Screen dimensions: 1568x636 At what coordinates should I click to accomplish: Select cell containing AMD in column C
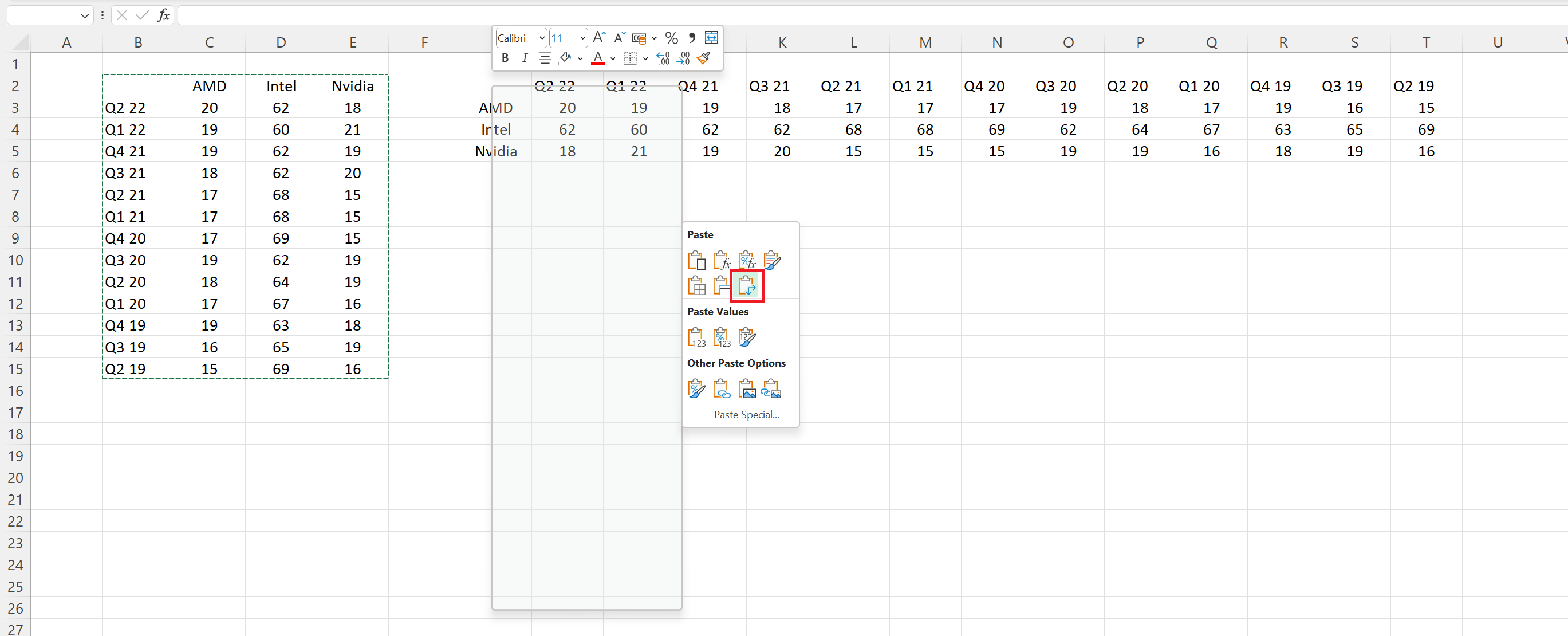[x=210, y=86]
